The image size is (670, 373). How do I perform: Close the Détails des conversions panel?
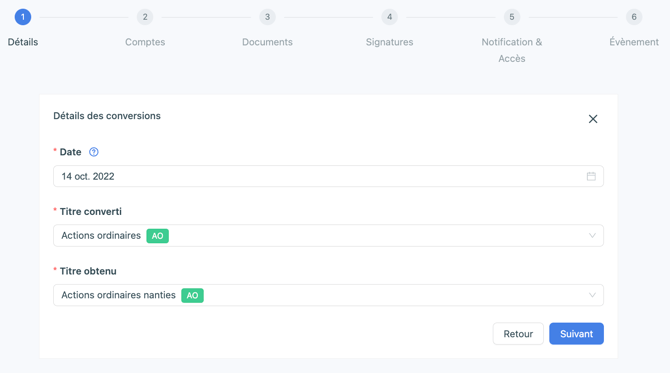pos(593,119)
